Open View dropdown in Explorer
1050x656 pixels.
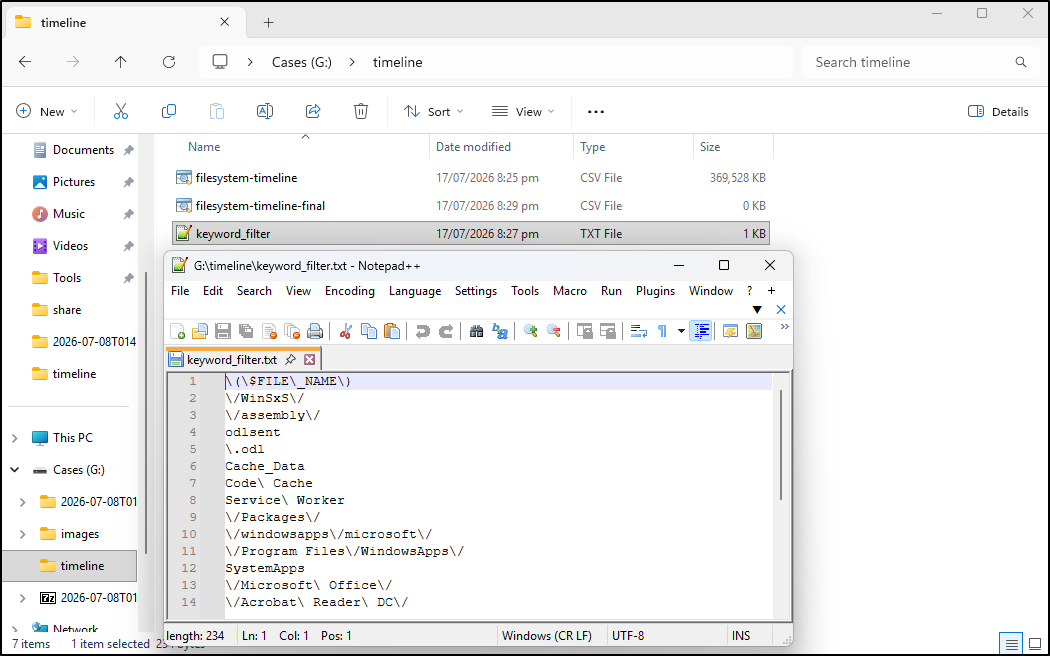coord(523,111)
